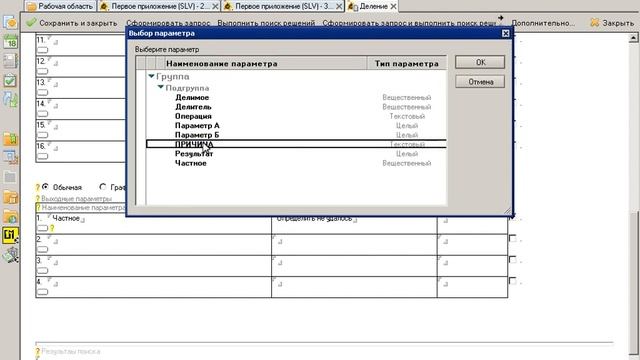Image resolution: width=640 pixels, height=360 pixels.
Task: Click the Наименование параметра column header
Action: point(266,63)
